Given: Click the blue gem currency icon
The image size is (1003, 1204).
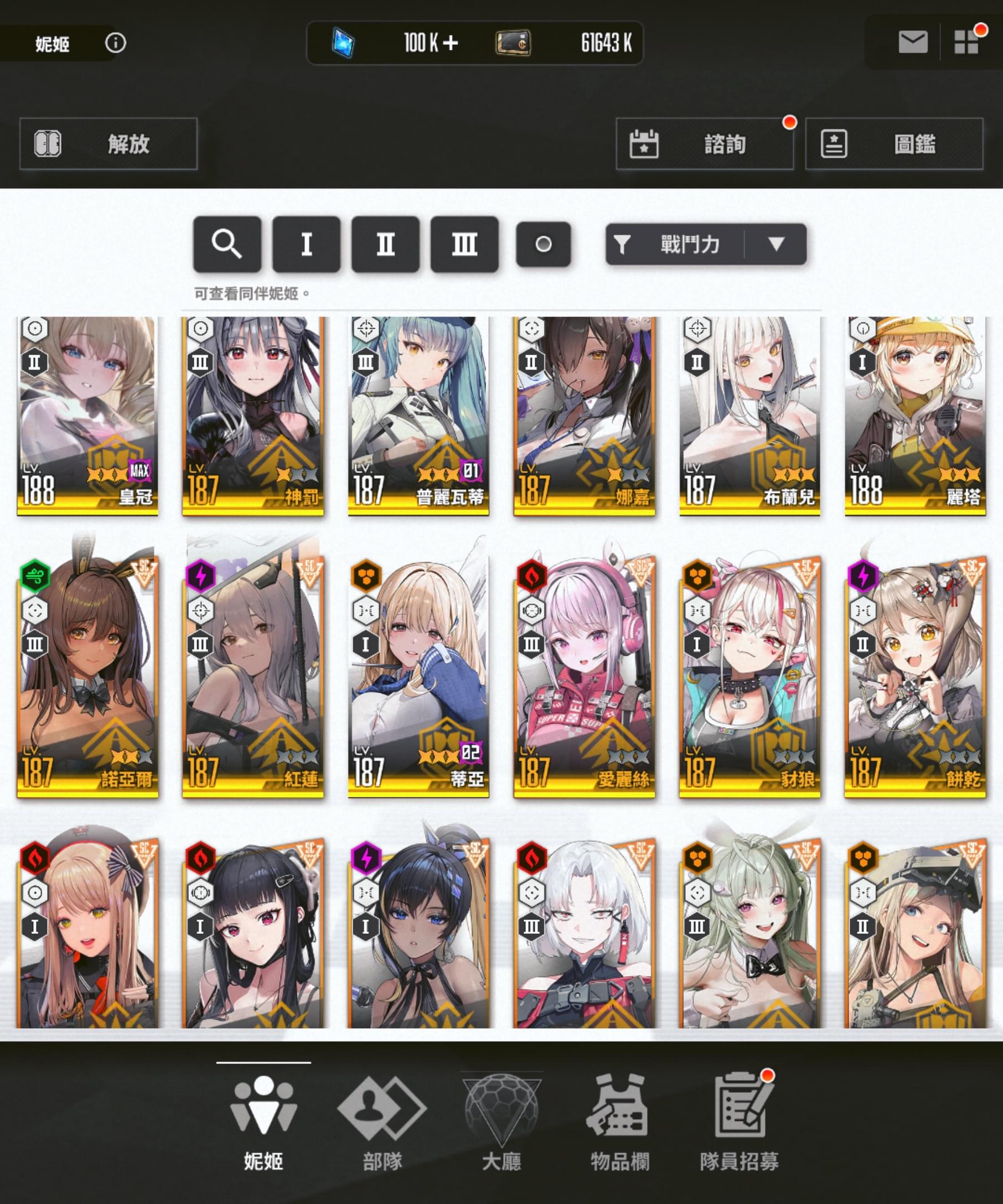Looking at the screenshot, I should point(343,43).
